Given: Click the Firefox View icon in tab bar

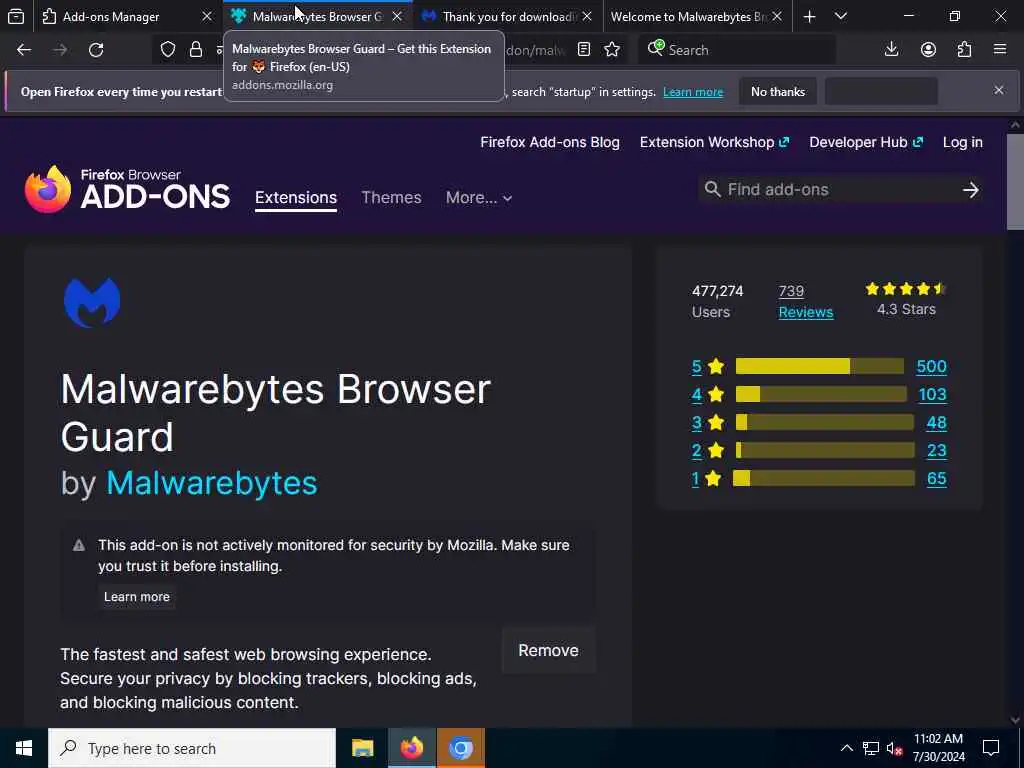Looking at the screenshot, I should 16,16.
